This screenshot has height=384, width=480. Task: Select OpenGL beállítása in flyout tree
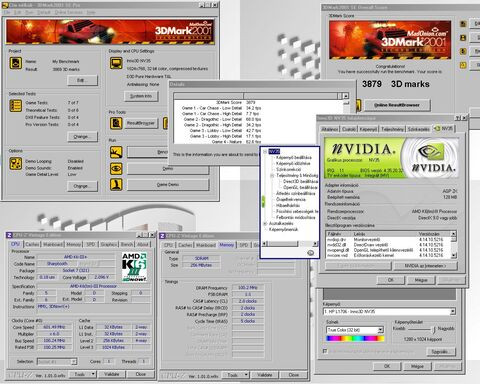click(299, 187)
